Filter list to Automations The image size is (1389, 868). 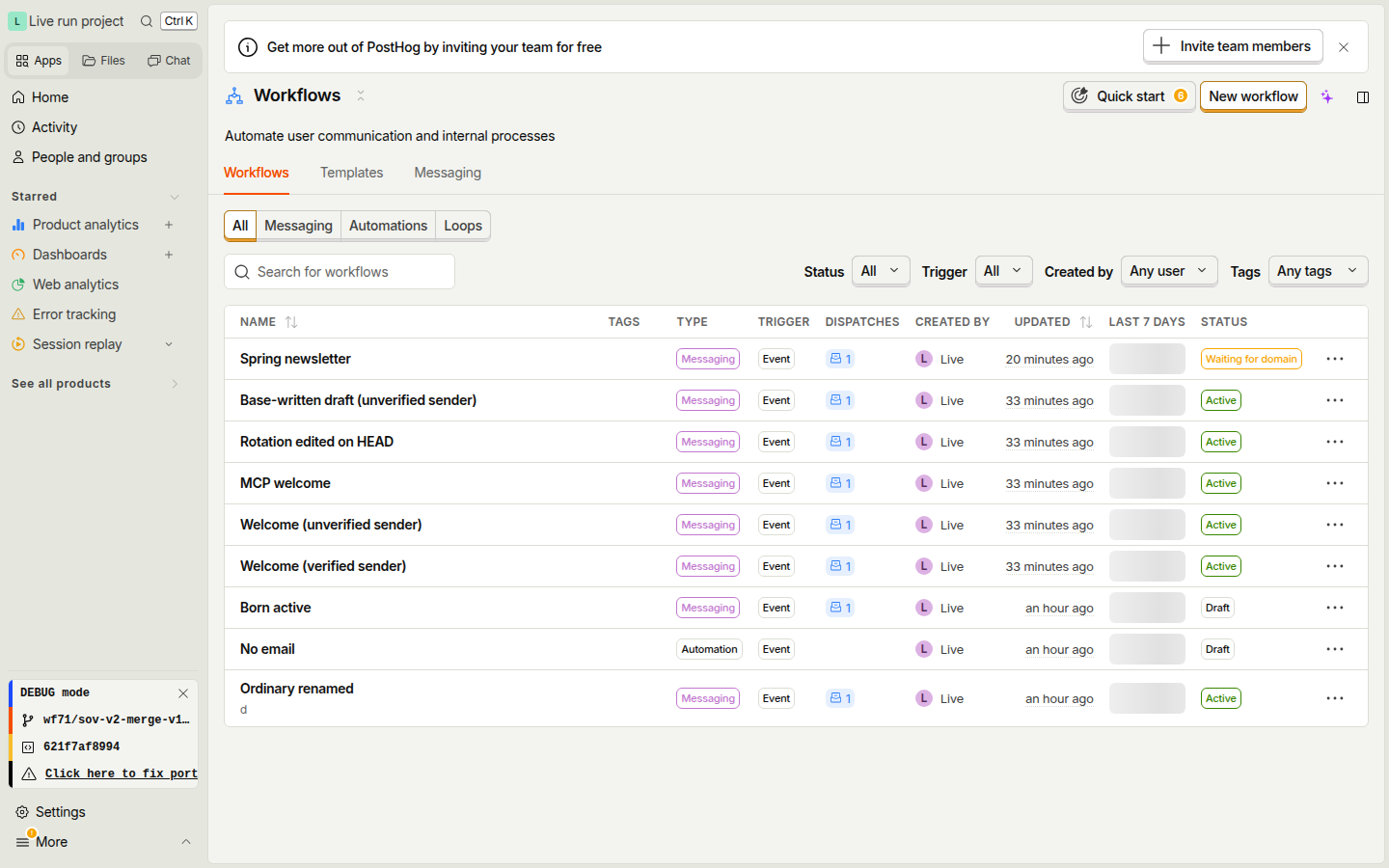tap(388, 226)
